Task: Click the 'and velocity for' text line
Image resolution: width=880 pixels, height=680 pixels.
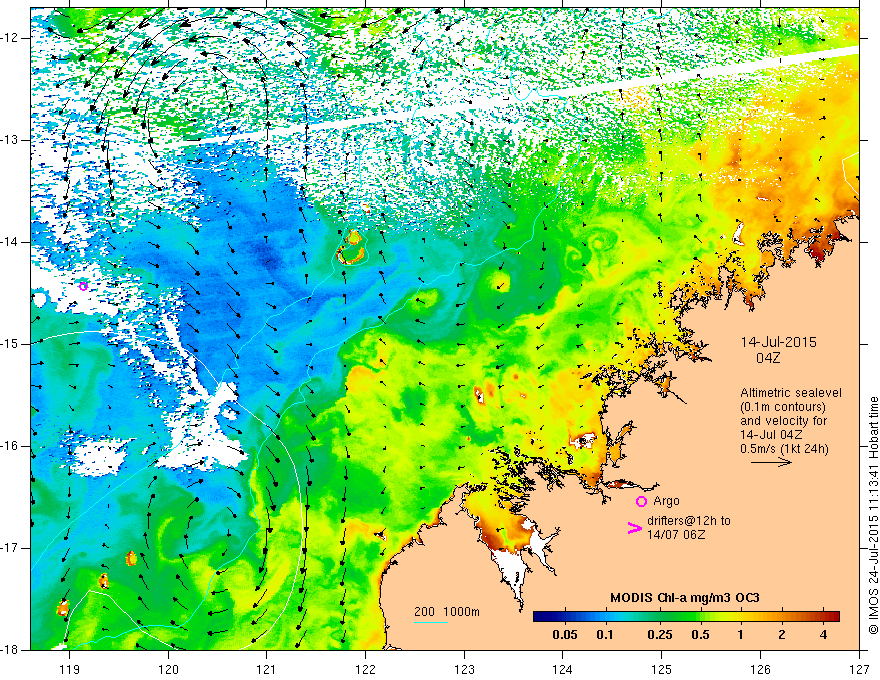Action: pyautogui.click(x=783, y=421)
